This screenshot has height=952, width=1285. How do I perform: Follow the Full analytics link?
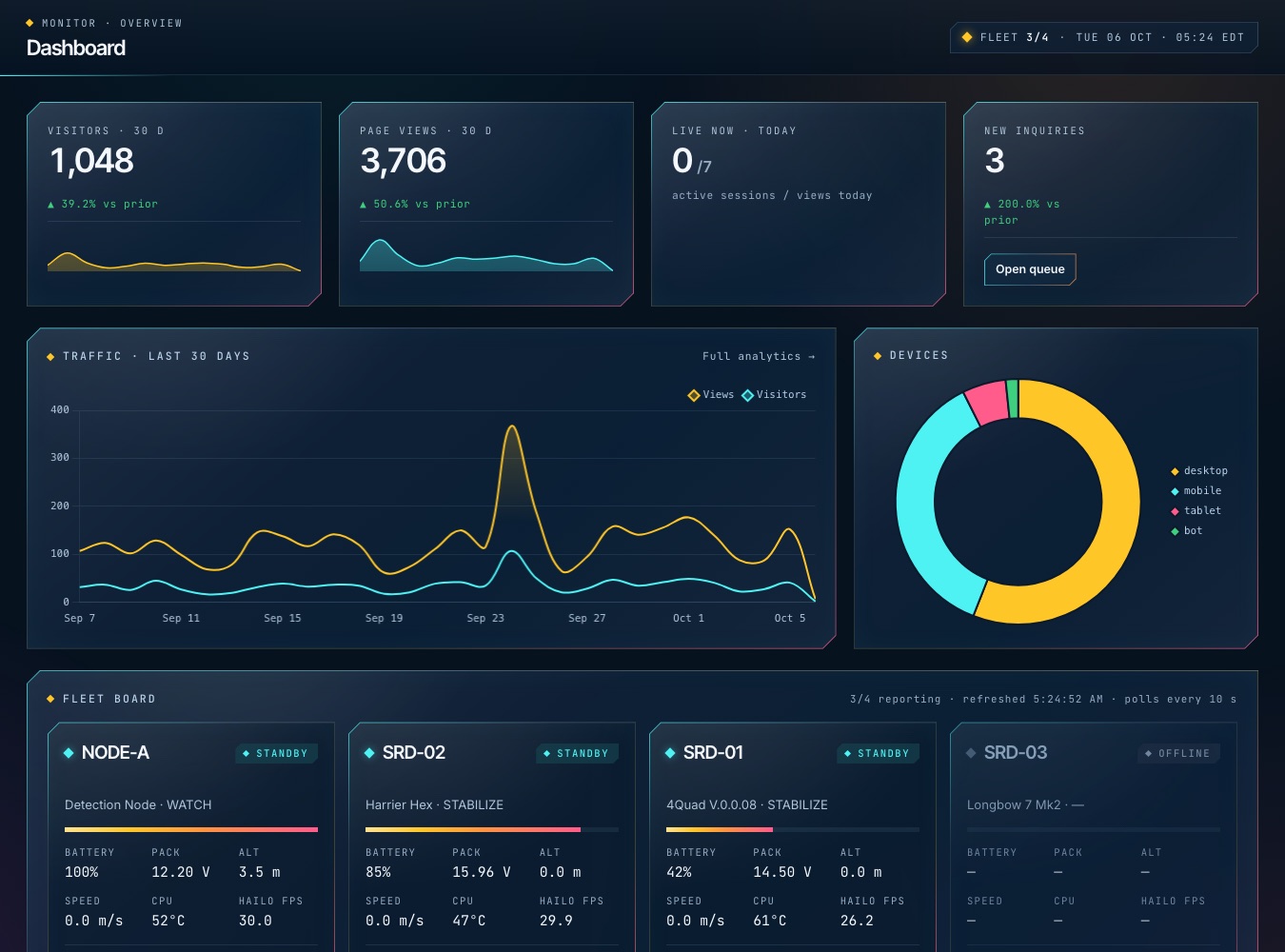(x=759, y=356)
